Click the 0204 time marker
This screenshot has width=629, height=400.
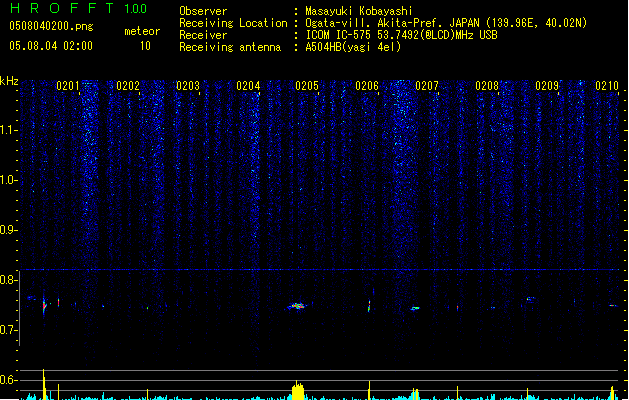248,85
